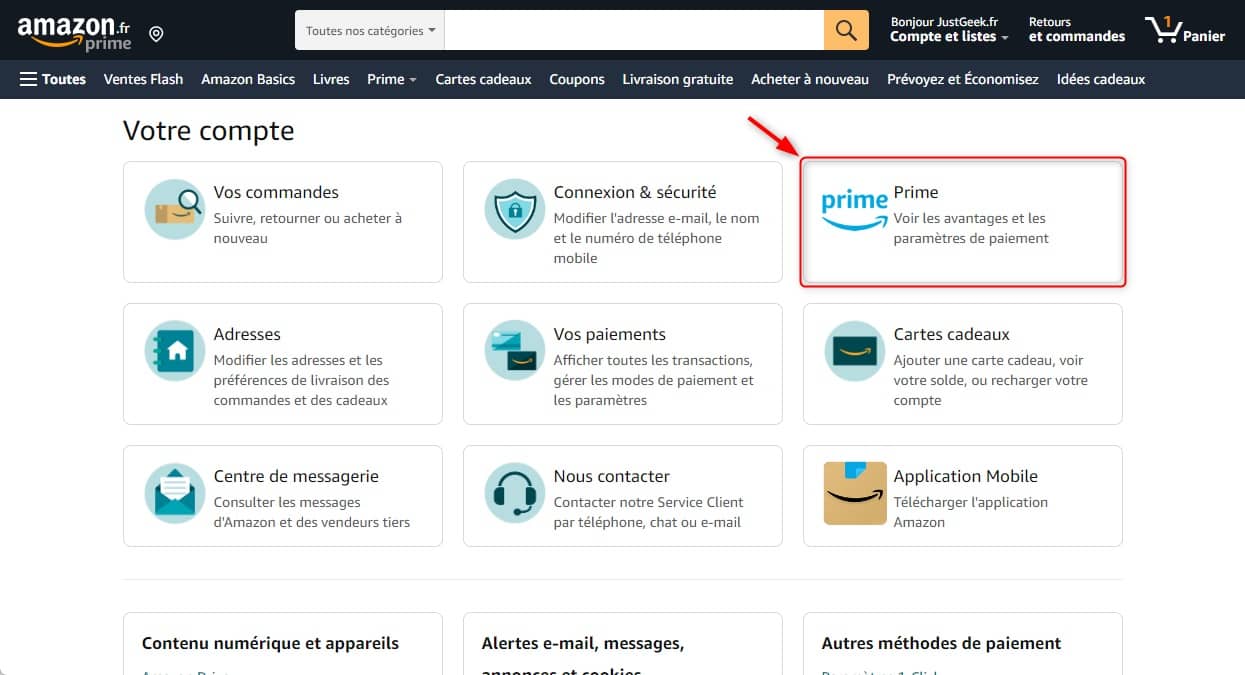The image size is (1245, 675).
Task: Open the Application Mobile card title
Action: coord(966,476)
